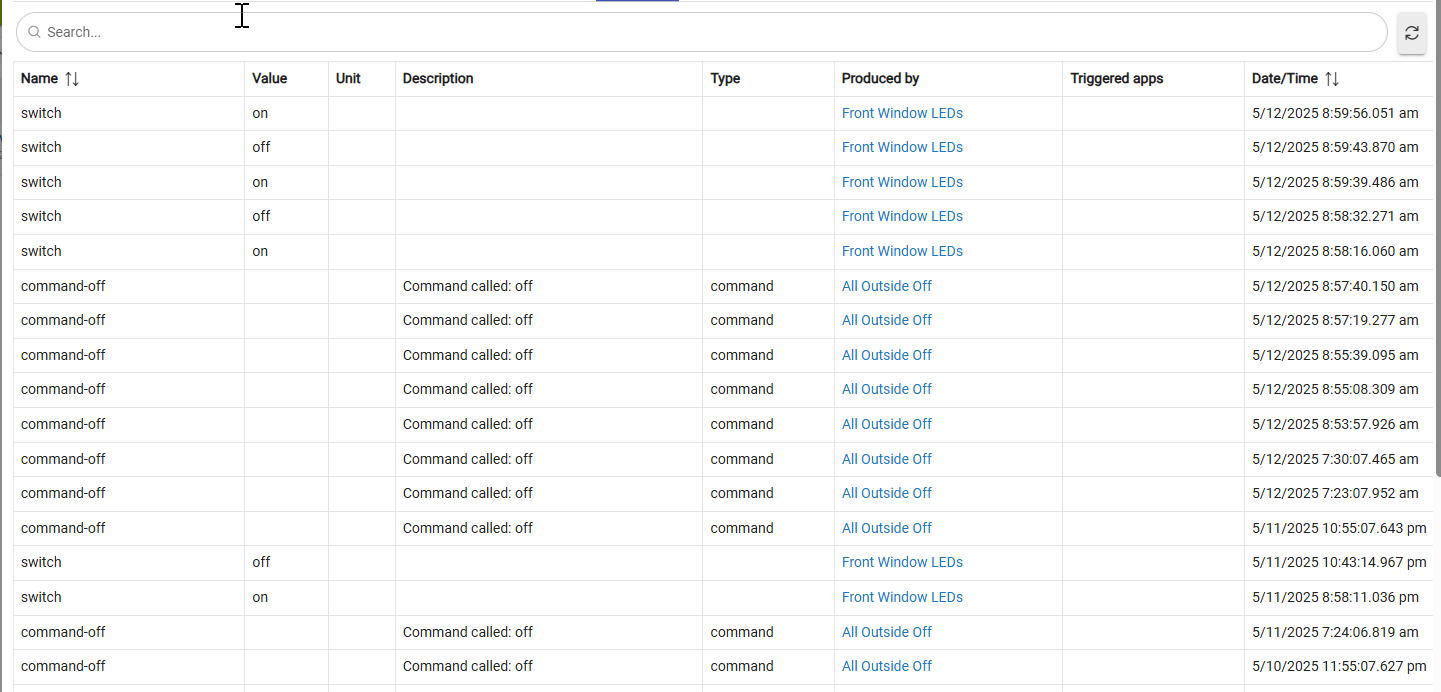Viewport: 1441px width, 692px height.
Task: Open All Outside Off from 8:57:40.150 am row
Action: click(886, 286)
